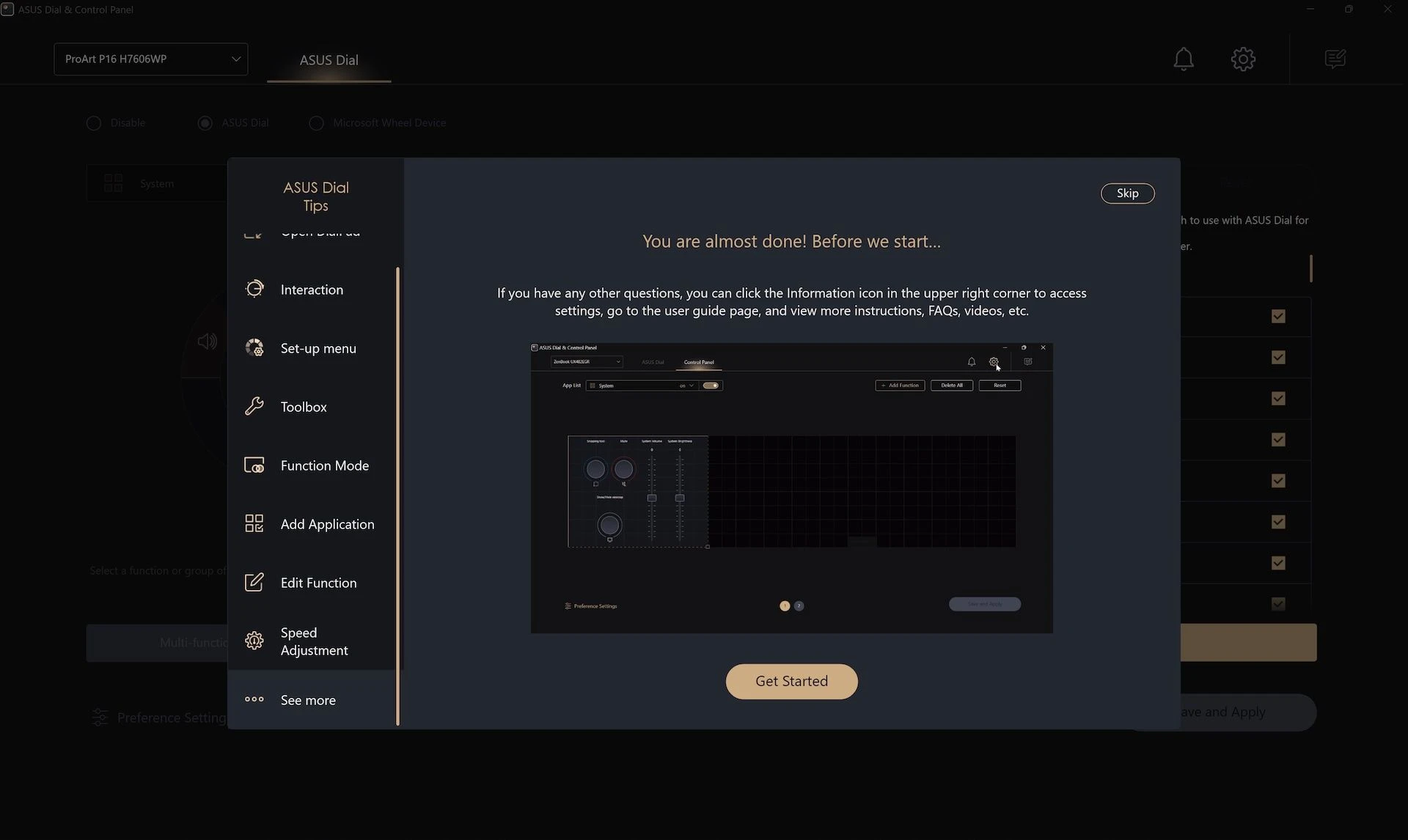
Task: Open the Function Mode tips entry
Action: [x=312, y=465]
